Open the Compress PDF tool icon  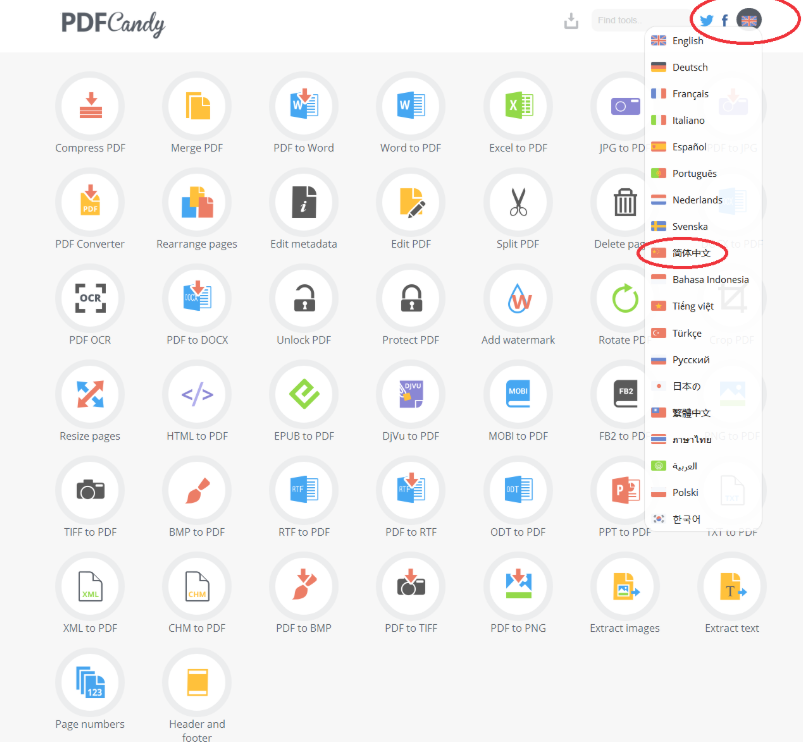click(x=90, y=106)
